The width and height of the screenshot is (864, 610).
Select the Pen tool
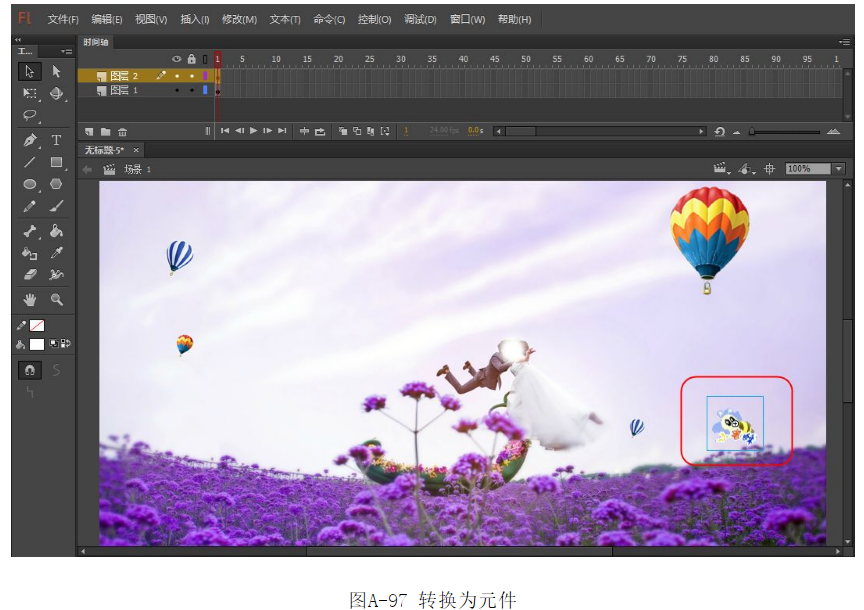pos(30,140)
